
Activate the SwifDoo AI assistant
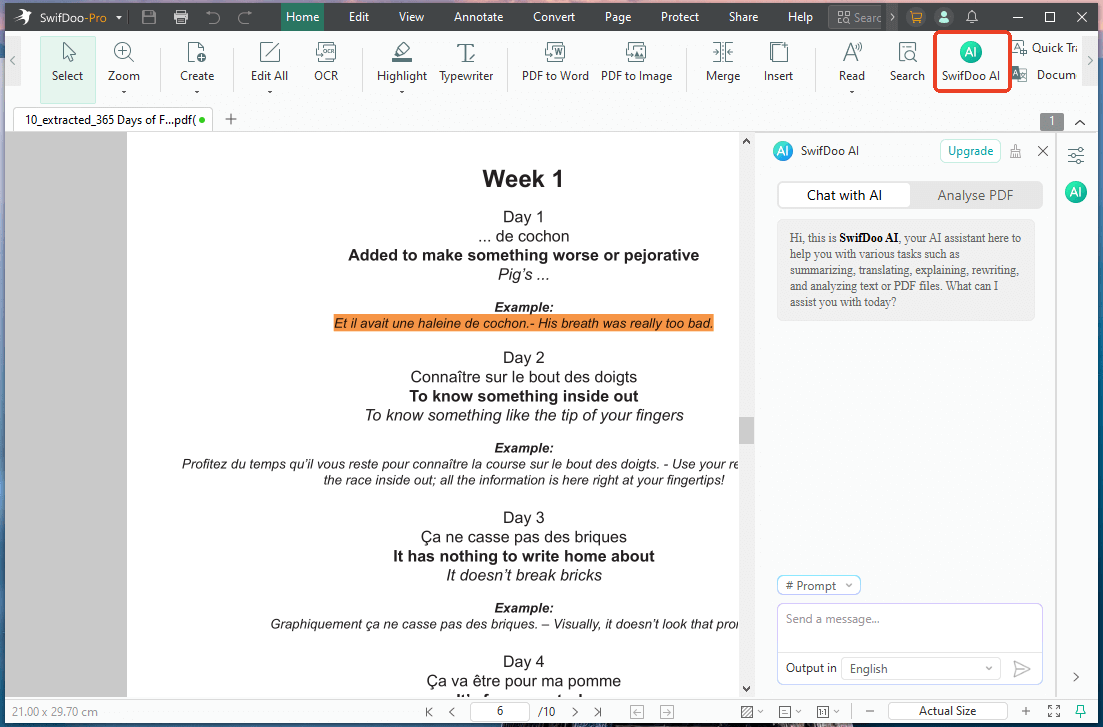point(971,61)
